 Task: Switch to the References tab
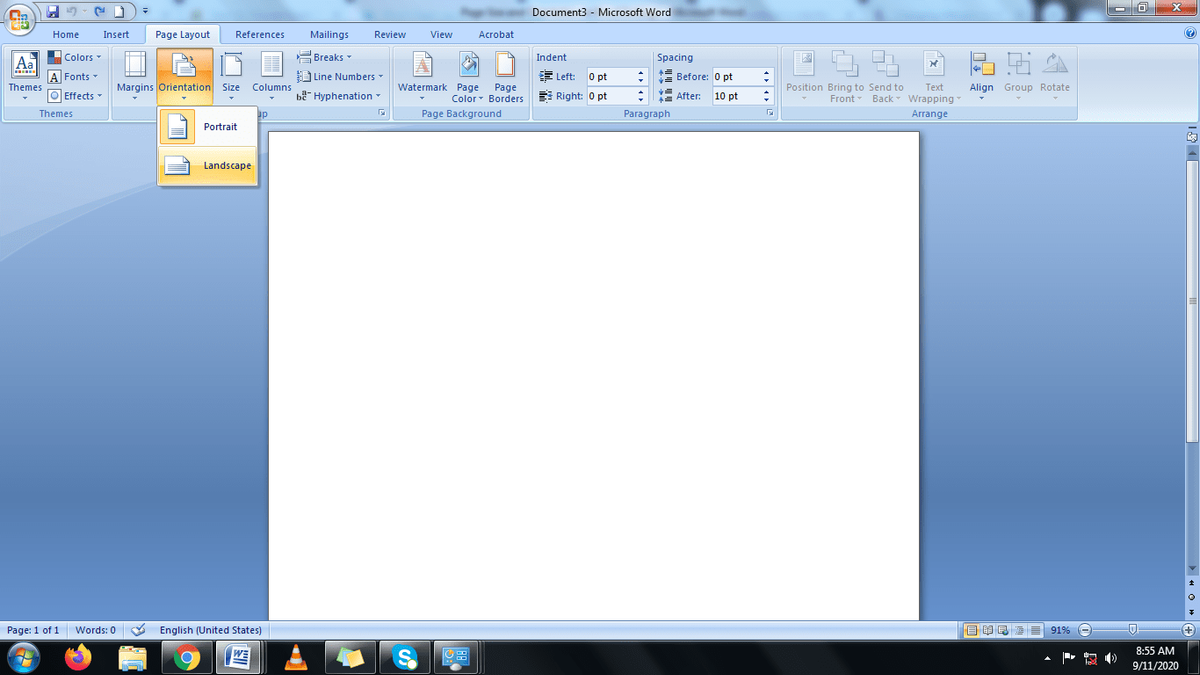point(260,35)
